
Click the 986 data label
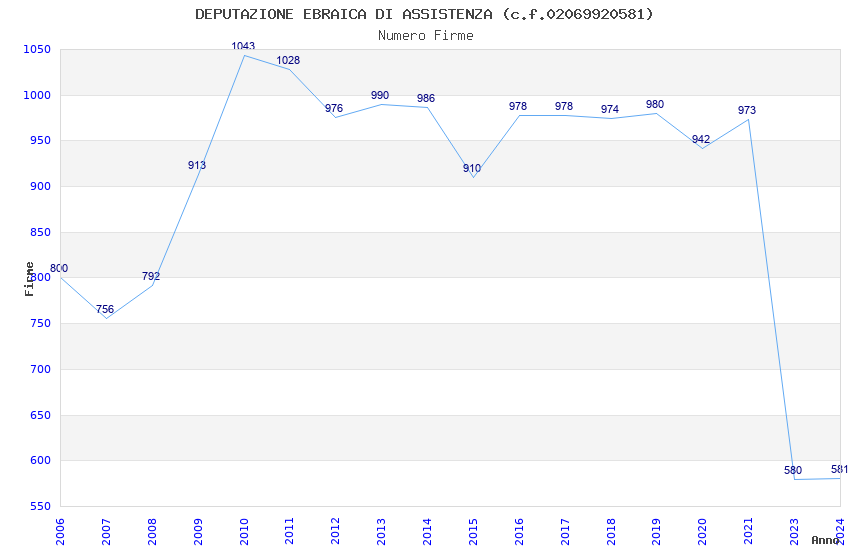pyautogui.click(x=426, y=98)
